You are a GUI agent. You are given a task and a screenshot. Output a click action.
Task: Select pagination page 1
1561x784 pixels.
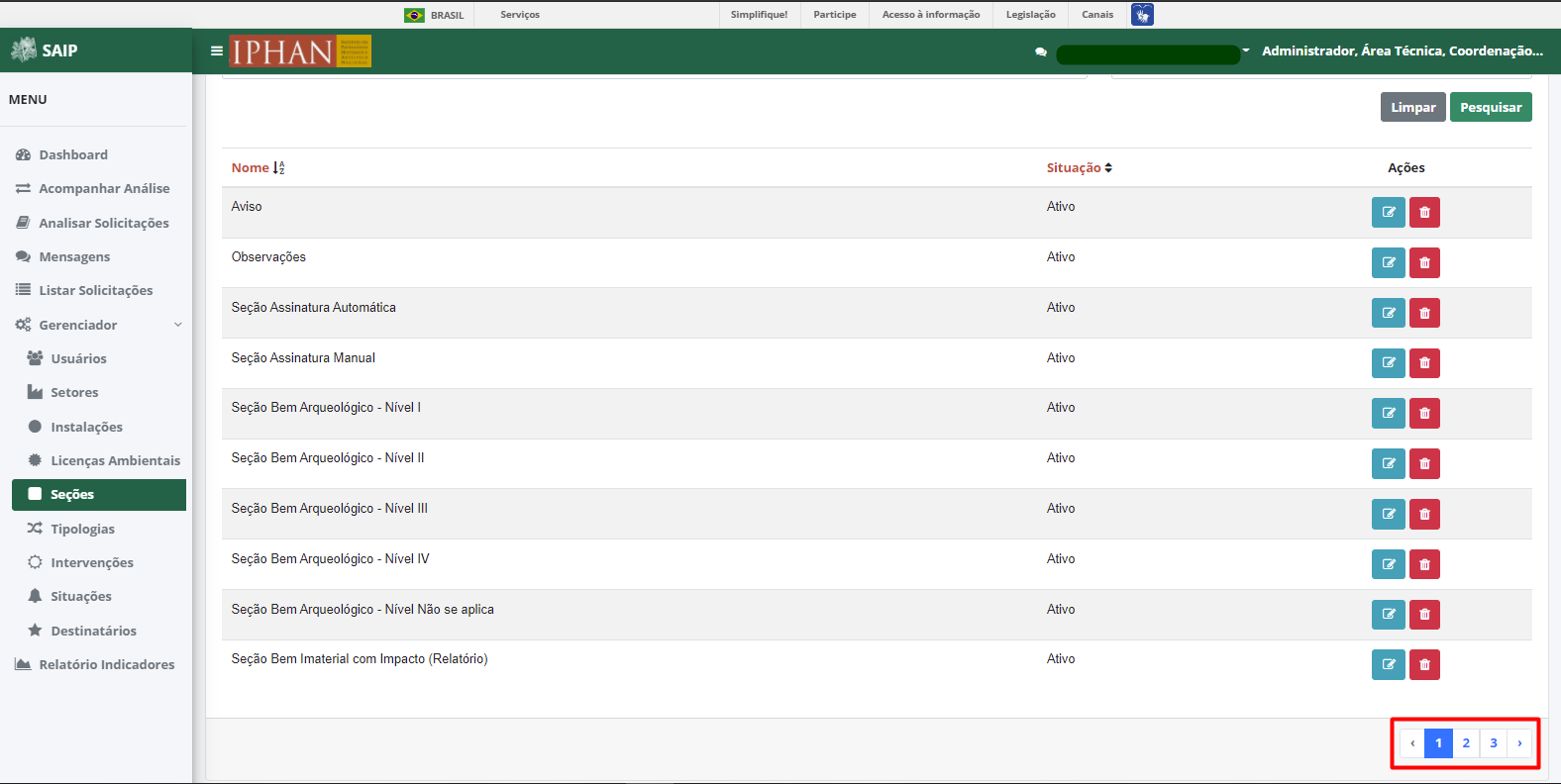click(x=1438, y=742)
